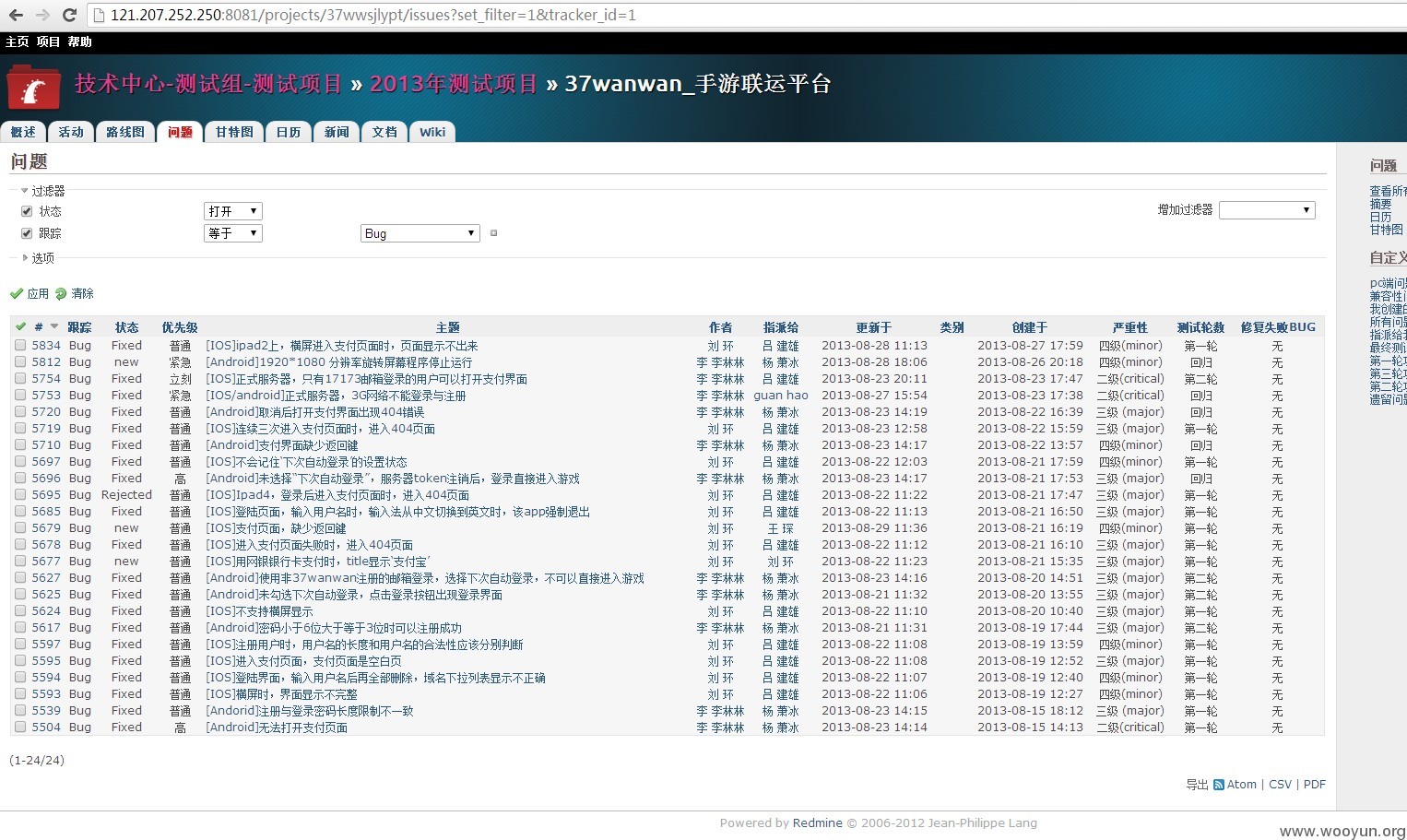Tick the checkbox for issue 5504
The image size is (1407, 840).
point(20,728)
